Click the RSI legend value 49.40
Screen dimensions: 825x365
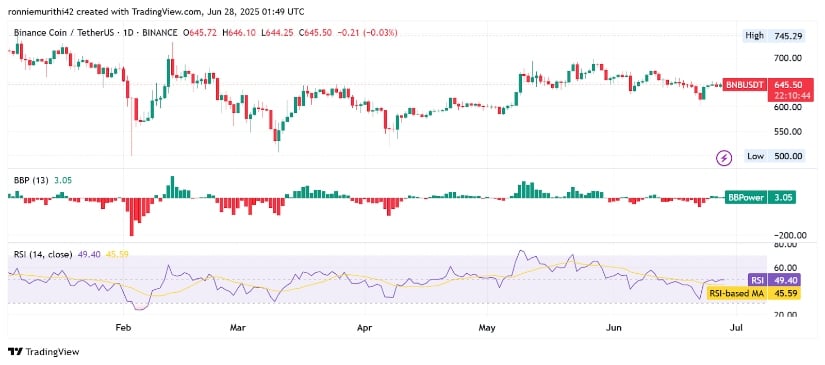[x=89, y=254]
